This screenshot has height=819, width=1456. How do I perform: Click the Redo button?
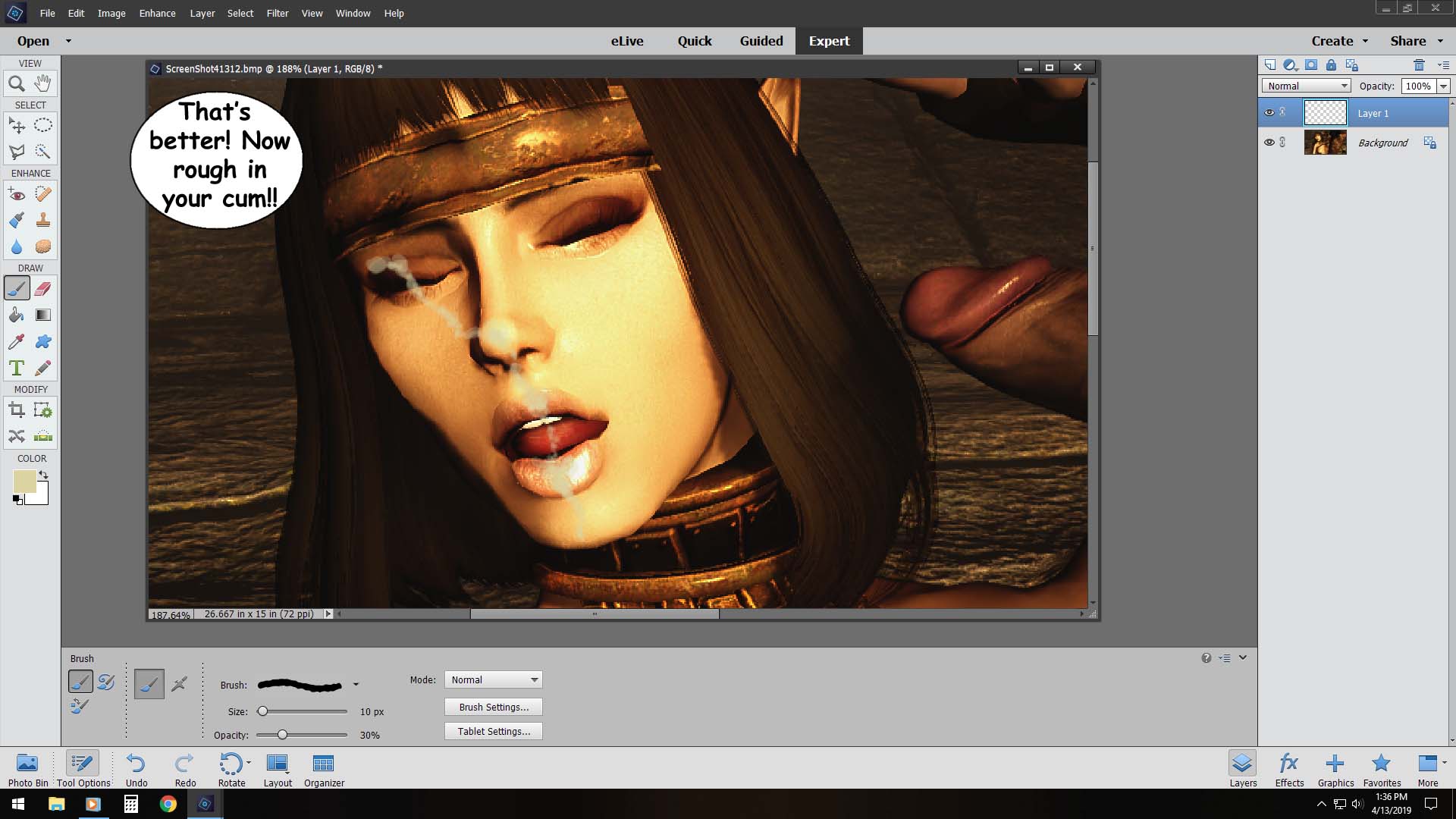[x=185, y=768]
